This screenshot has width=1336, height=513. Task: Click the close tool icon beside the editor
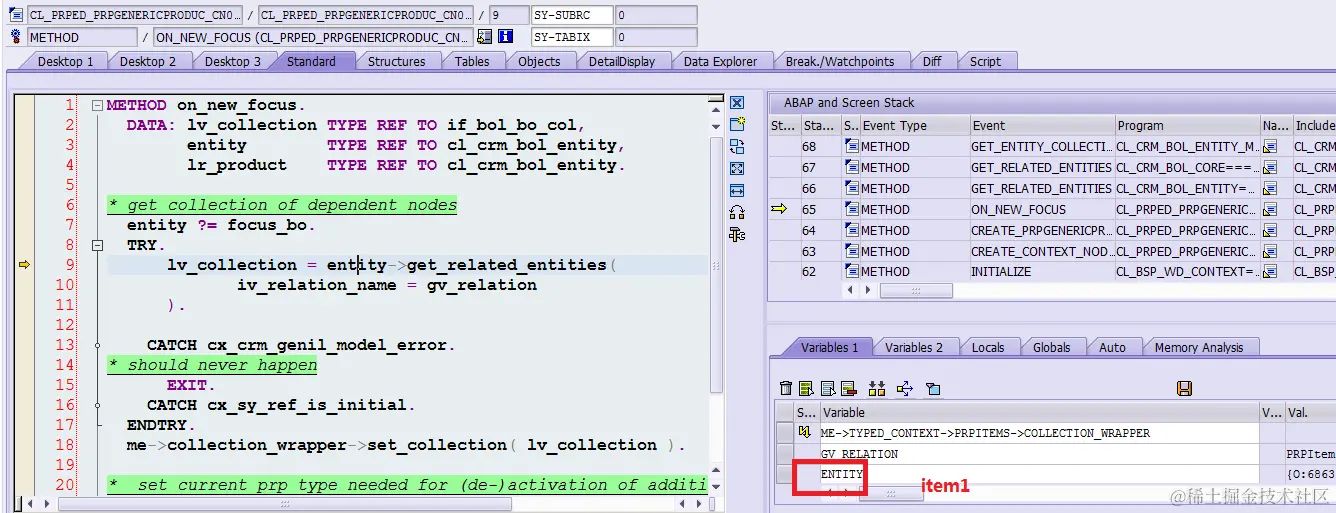click(x=737, y=103)
